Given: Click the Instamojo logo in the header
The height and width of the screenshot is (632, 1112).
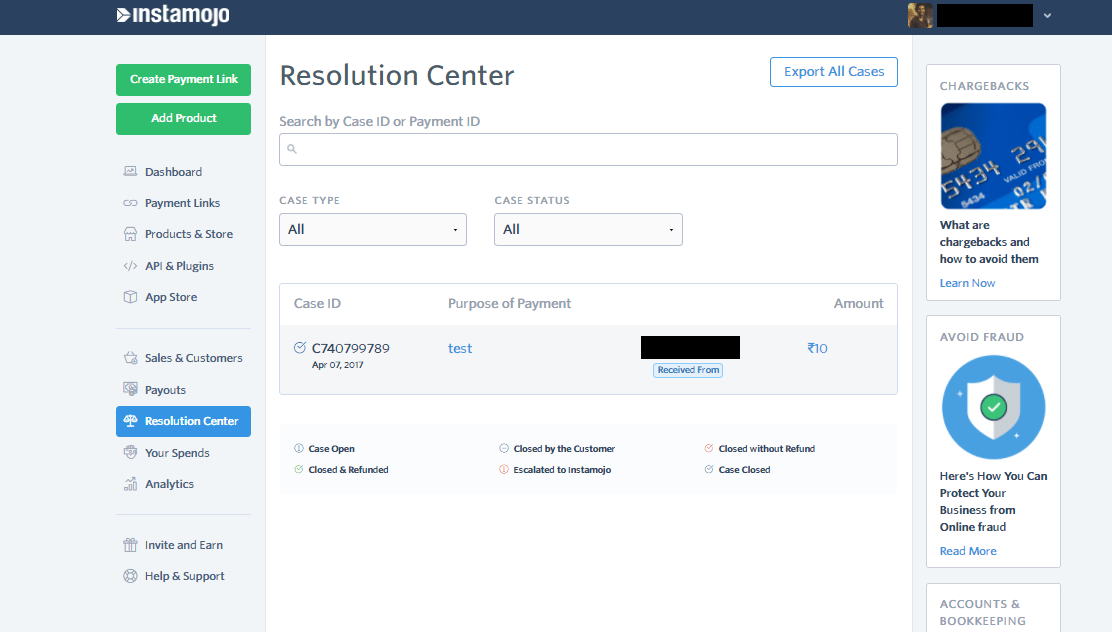Looking at the screenshot, I should [x=172, y=16].
